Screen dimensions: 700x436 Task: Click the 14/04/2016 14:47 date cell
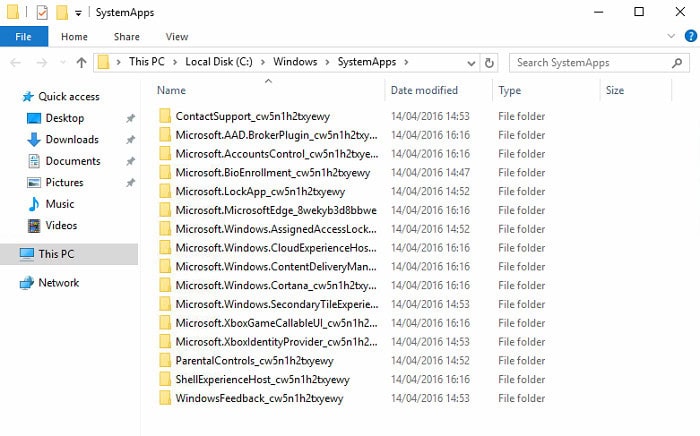pyautogui.click(x=430, y=173)
